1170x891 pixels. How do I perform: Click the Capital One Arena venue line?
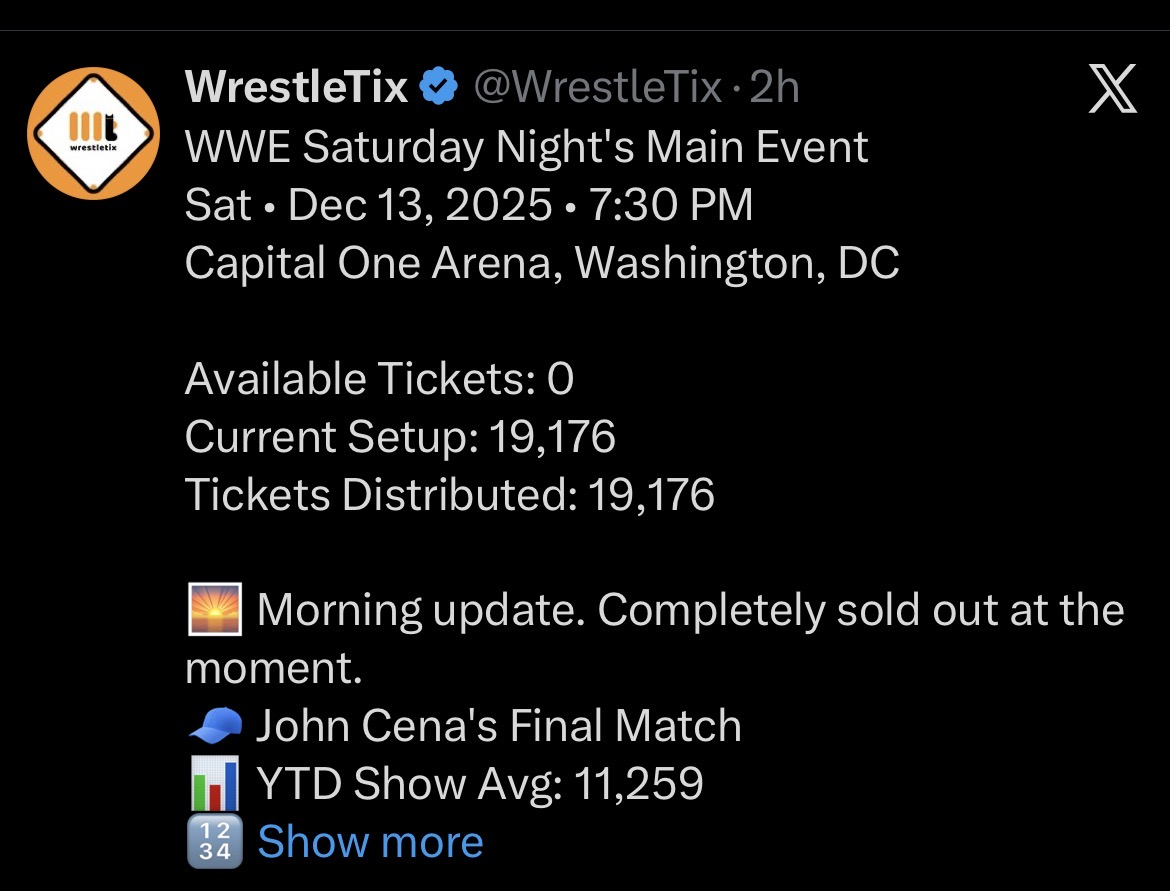pyautogui.click(x=541, y=264)
